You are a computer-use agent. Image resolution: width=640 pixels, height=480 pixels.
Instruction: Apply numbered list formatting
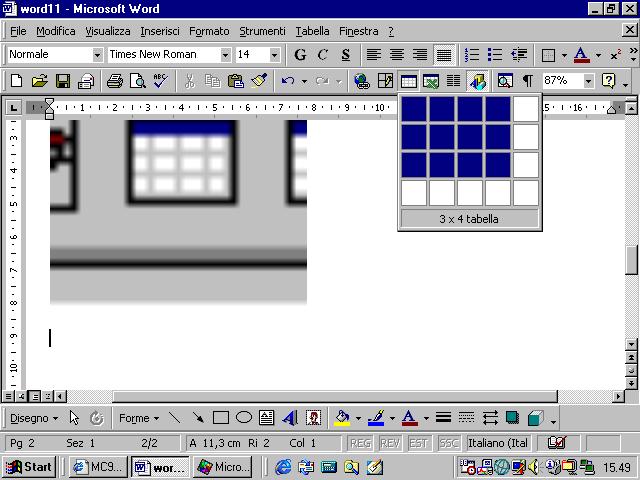click(472, 54)
